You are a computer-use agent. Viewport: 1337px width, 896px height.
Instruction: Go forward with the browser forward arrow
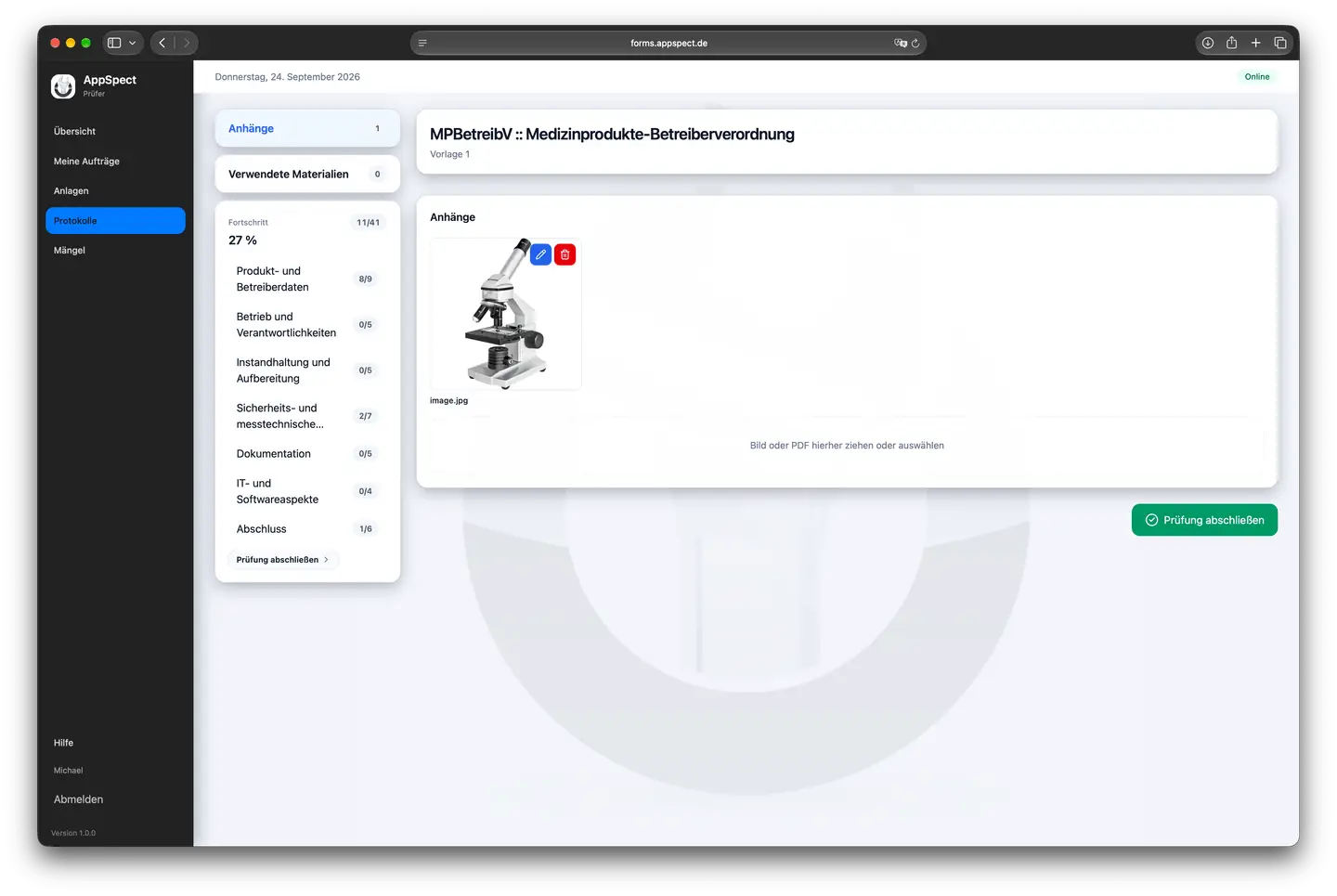pyautogui.click(x=186, y=43)
